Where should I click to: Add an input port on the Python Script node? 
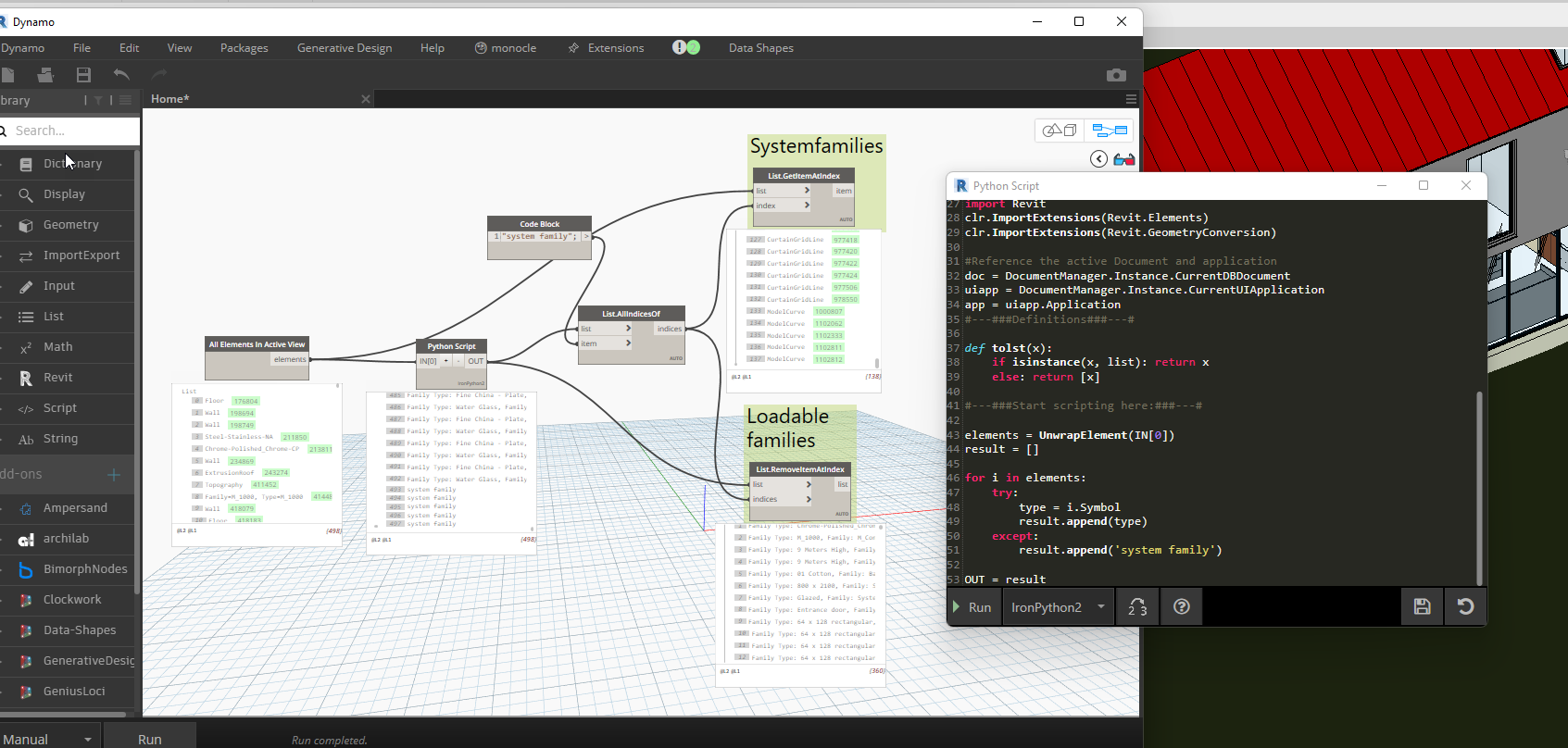pyautogui.click(x=446, y=361)
